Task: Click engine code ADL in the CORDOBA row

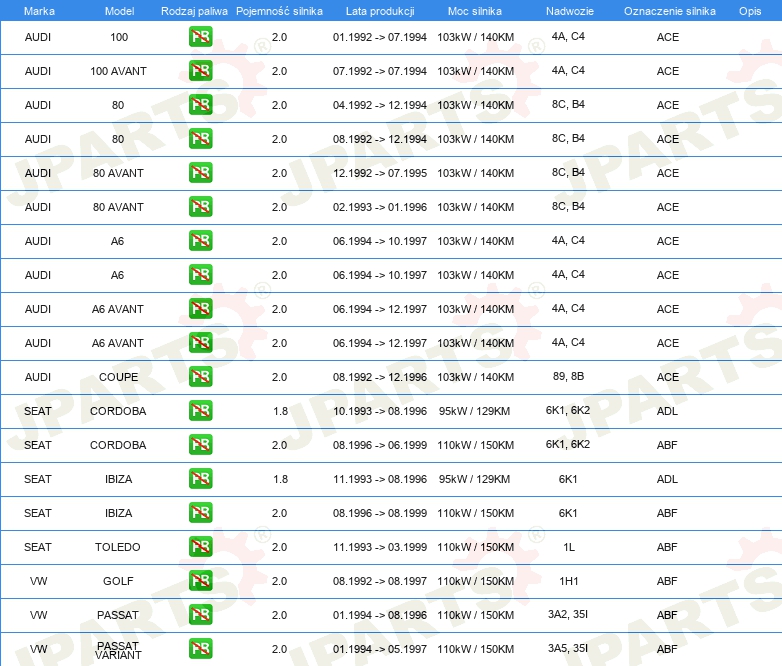Action: coord(667,411)
